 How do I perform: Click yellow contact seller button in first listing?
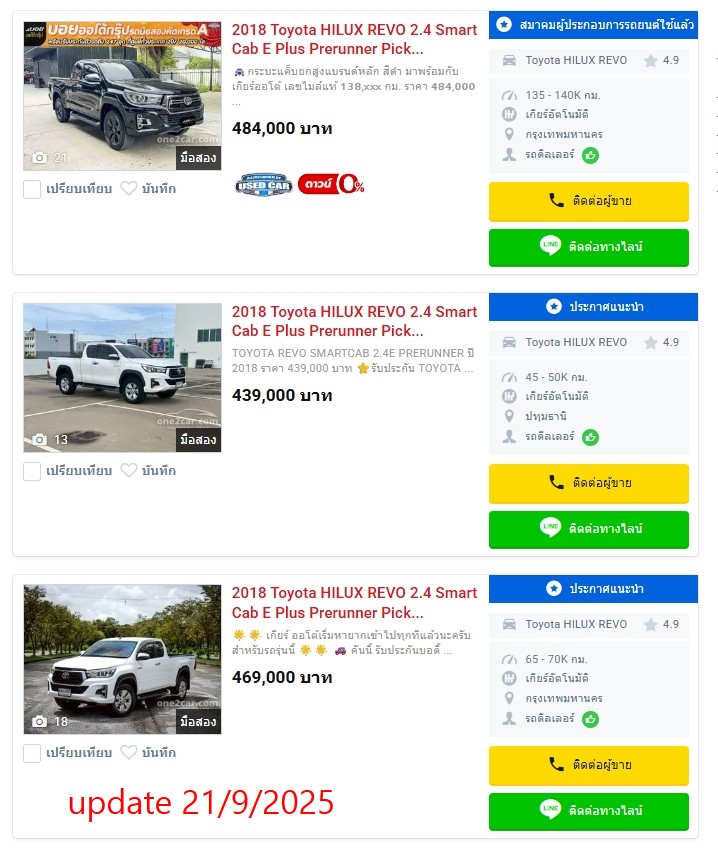point(589,201)
